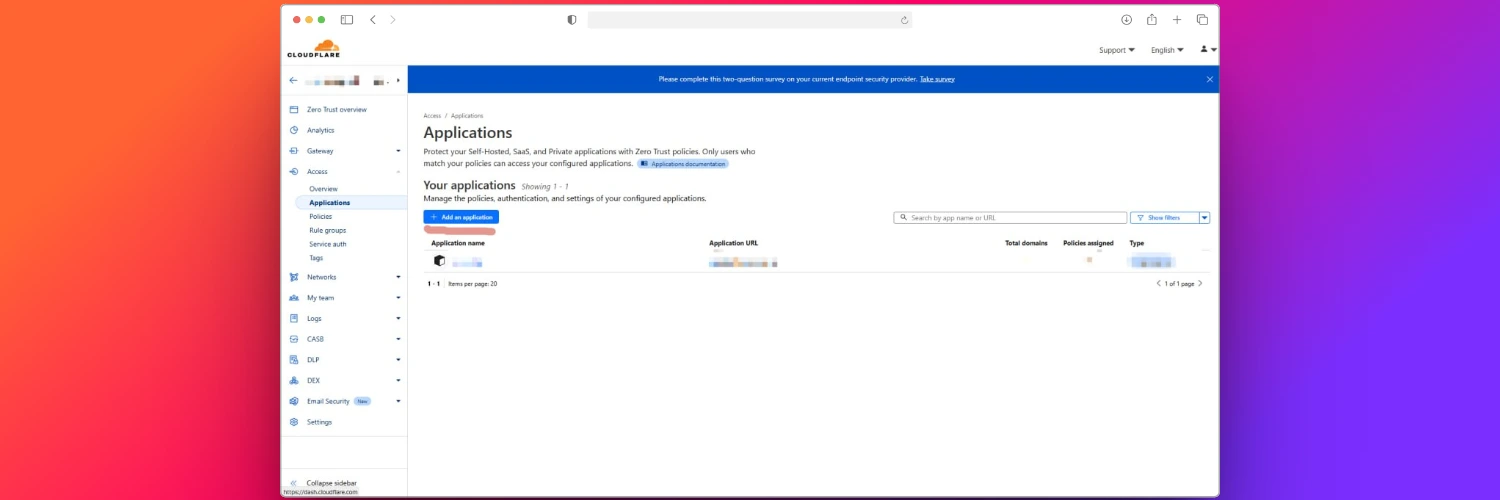Click the Settings gear icon in sidebar
The height and width of the screenshot is (500, 1500).
click(x=294, y=422)
